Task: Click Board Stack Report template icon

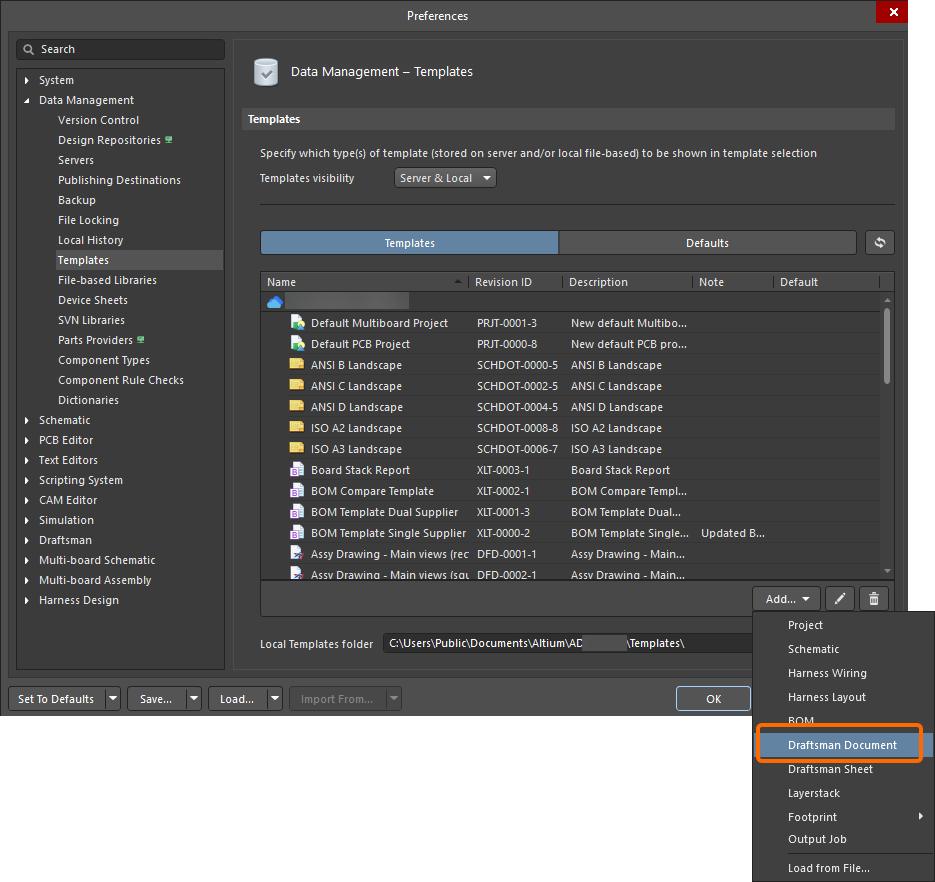Action: pyautogui.click(x=297, y=470)
